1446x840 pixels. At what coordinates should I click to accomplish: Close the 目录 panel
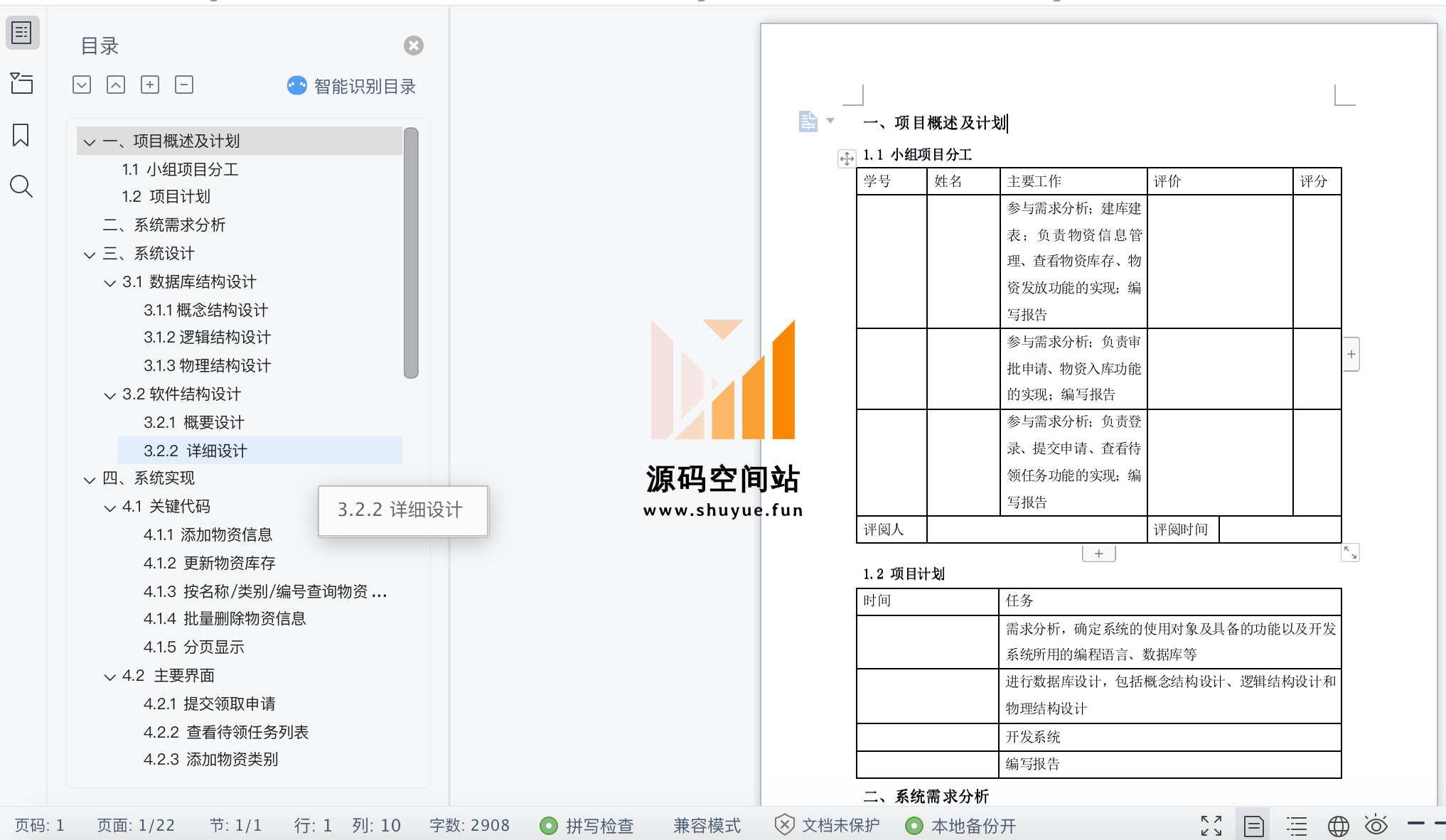(x=414, y=45)
